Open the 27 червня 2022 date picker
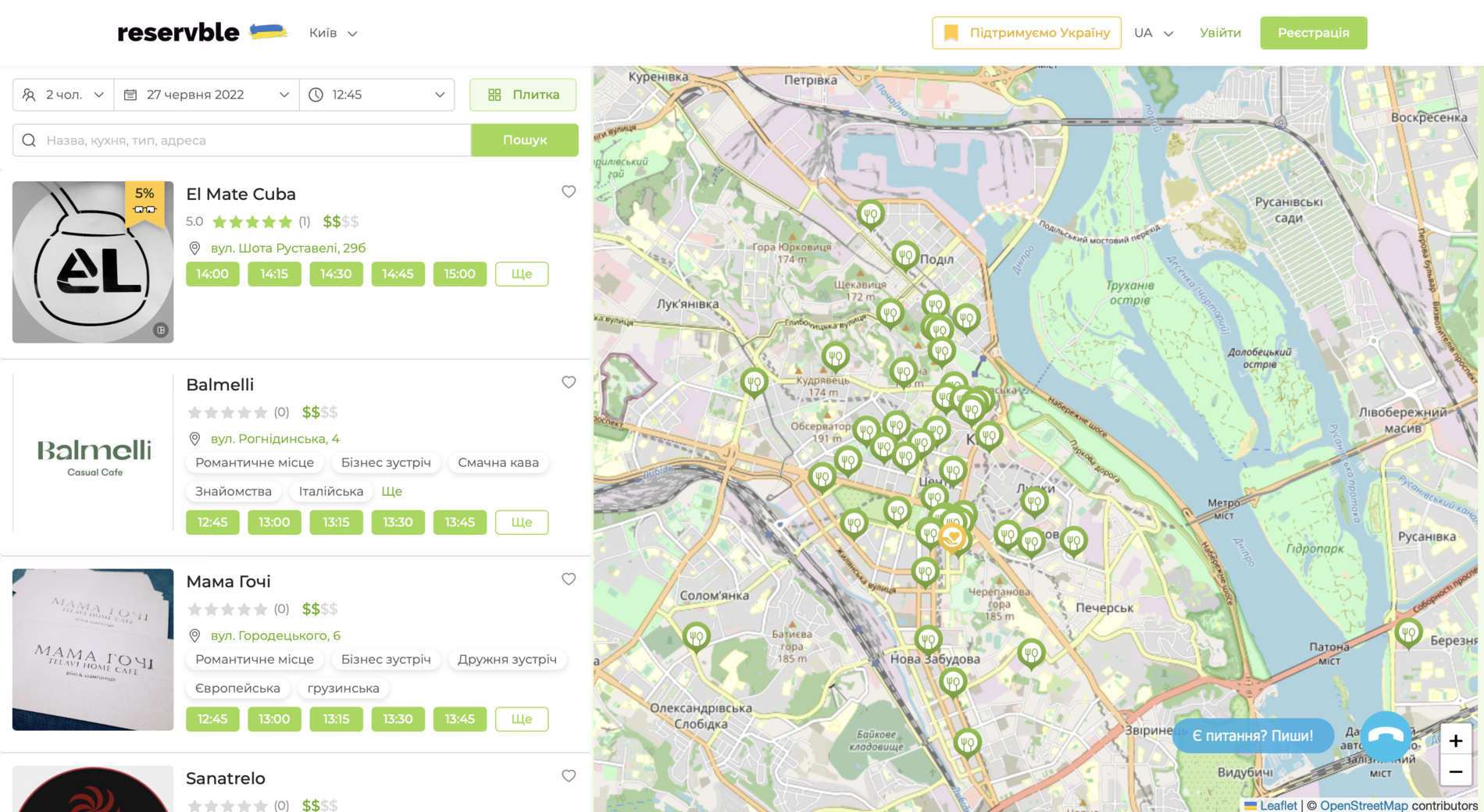Screen dimensions: 1484x812 (x=206, y=94)
